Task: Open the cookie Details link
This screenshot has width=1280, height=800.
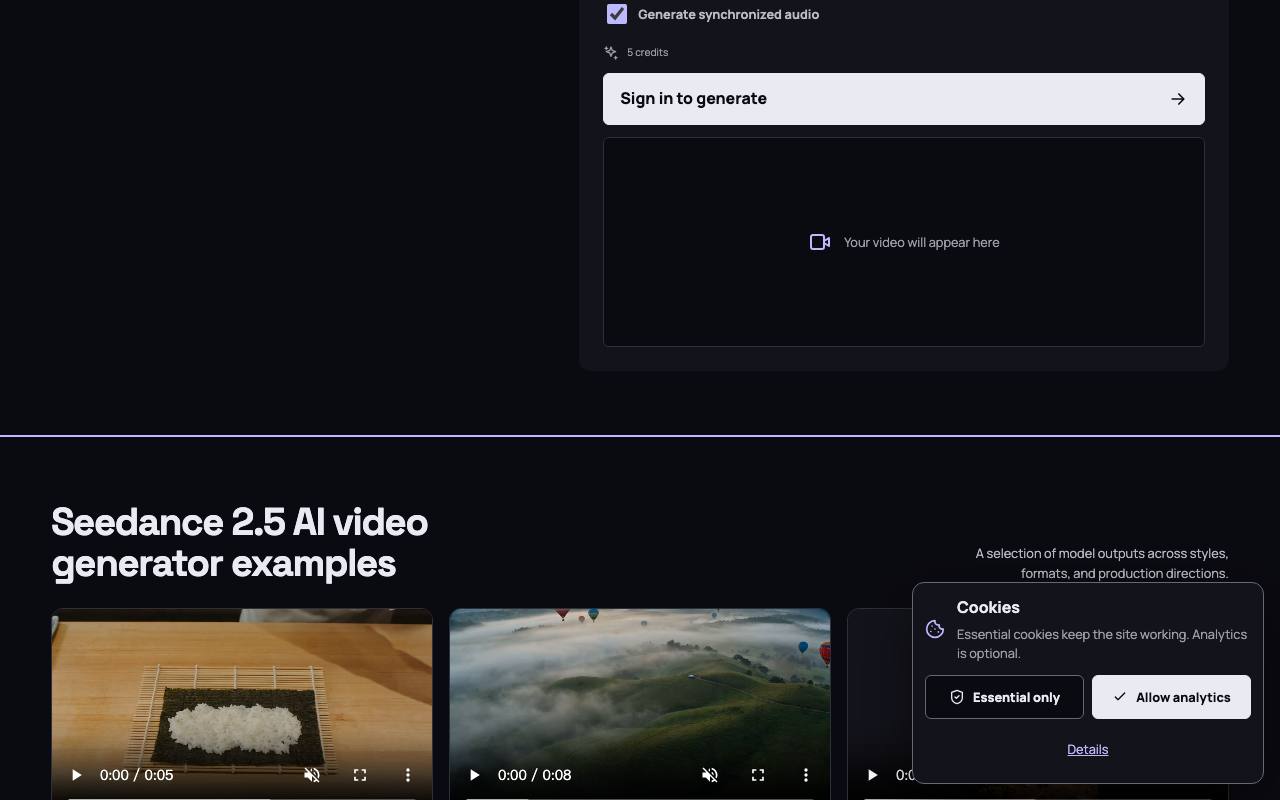Action: 1088,749
